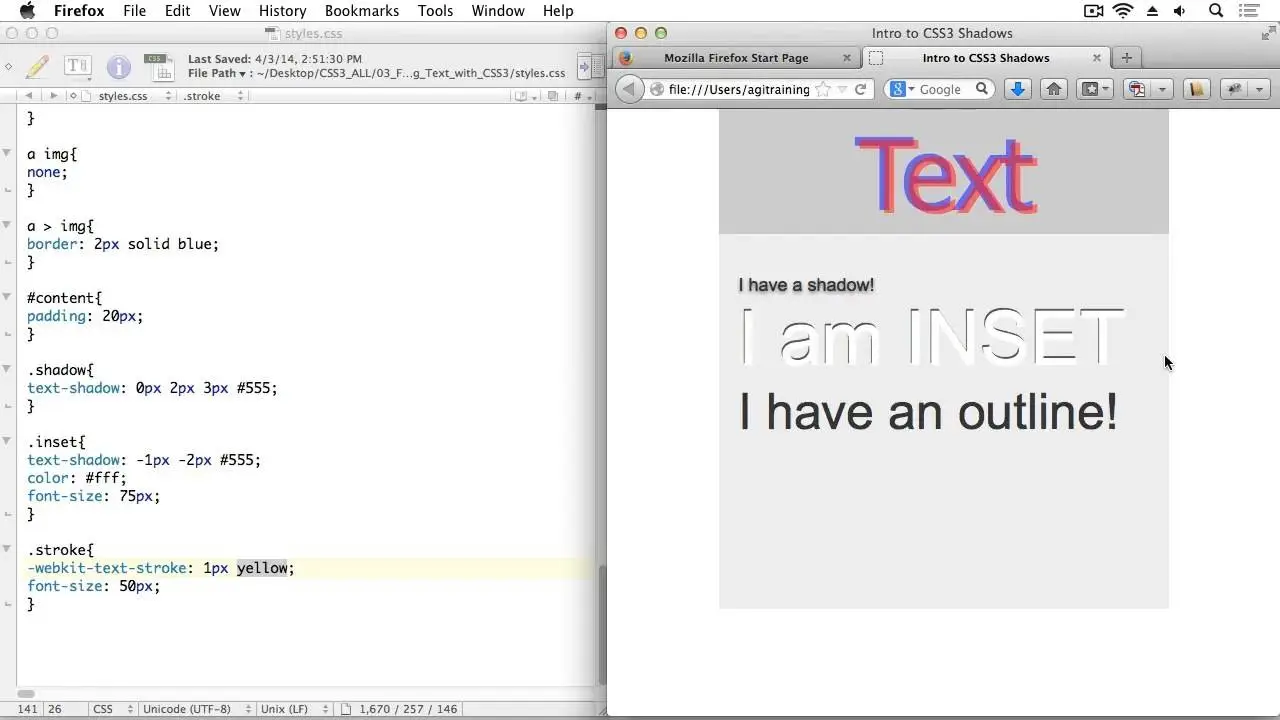Image resolution: width=1280 pixels, height=720 pixels.
Task: Click the blue info icon in BBEdit toolbar
Action: pyautogui.click(x=119, y=67)
